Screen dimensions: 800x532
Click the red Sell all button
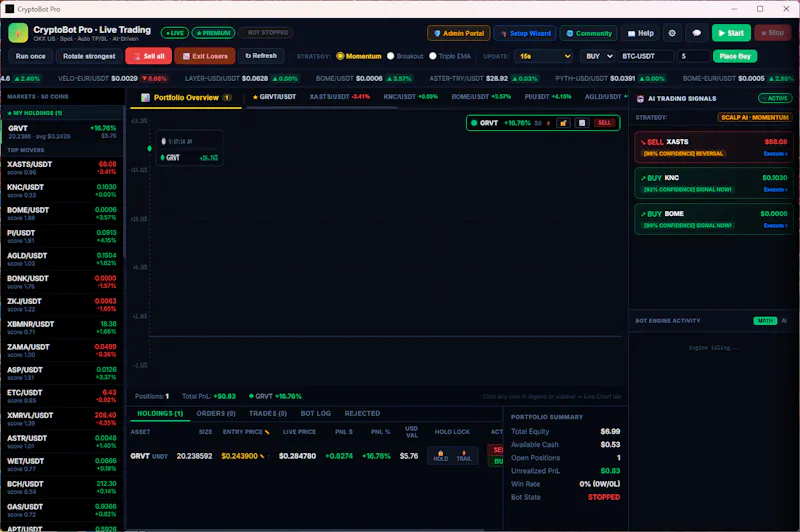pos(148,56)
